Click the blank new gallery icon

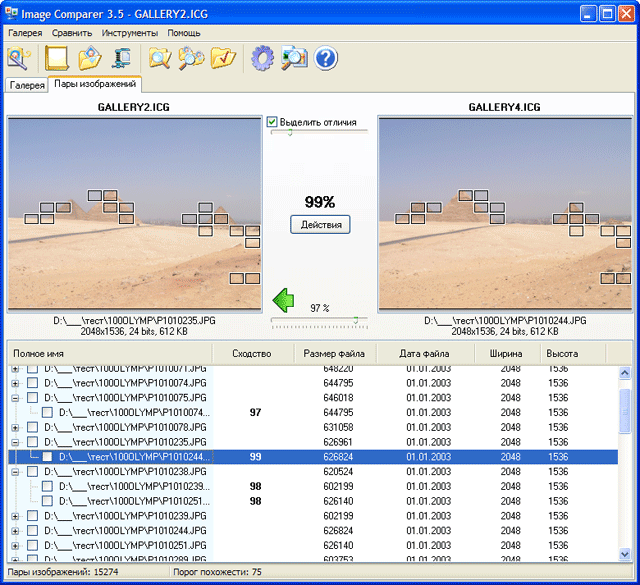pyautogui.click(x=57, y=58)
